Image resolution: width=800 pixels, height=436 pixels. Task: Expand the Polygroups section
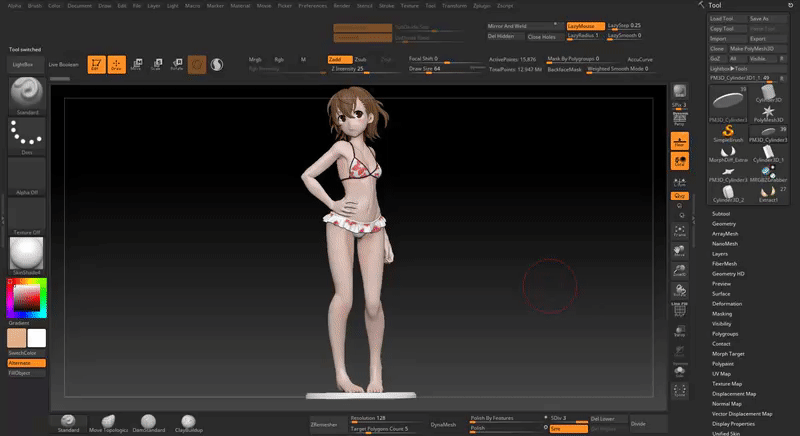725,334
